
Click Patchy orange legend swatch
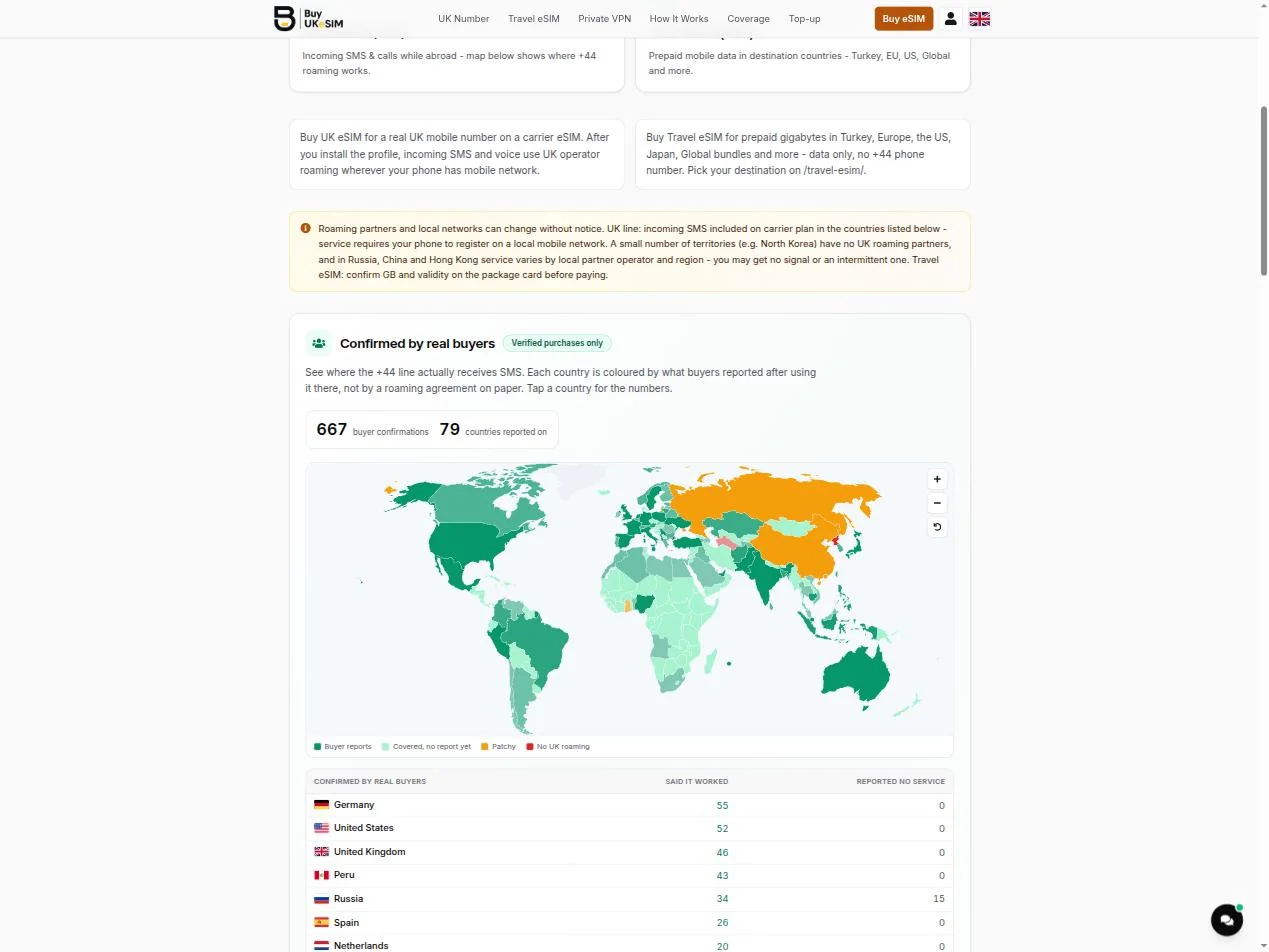click(485, 746)
